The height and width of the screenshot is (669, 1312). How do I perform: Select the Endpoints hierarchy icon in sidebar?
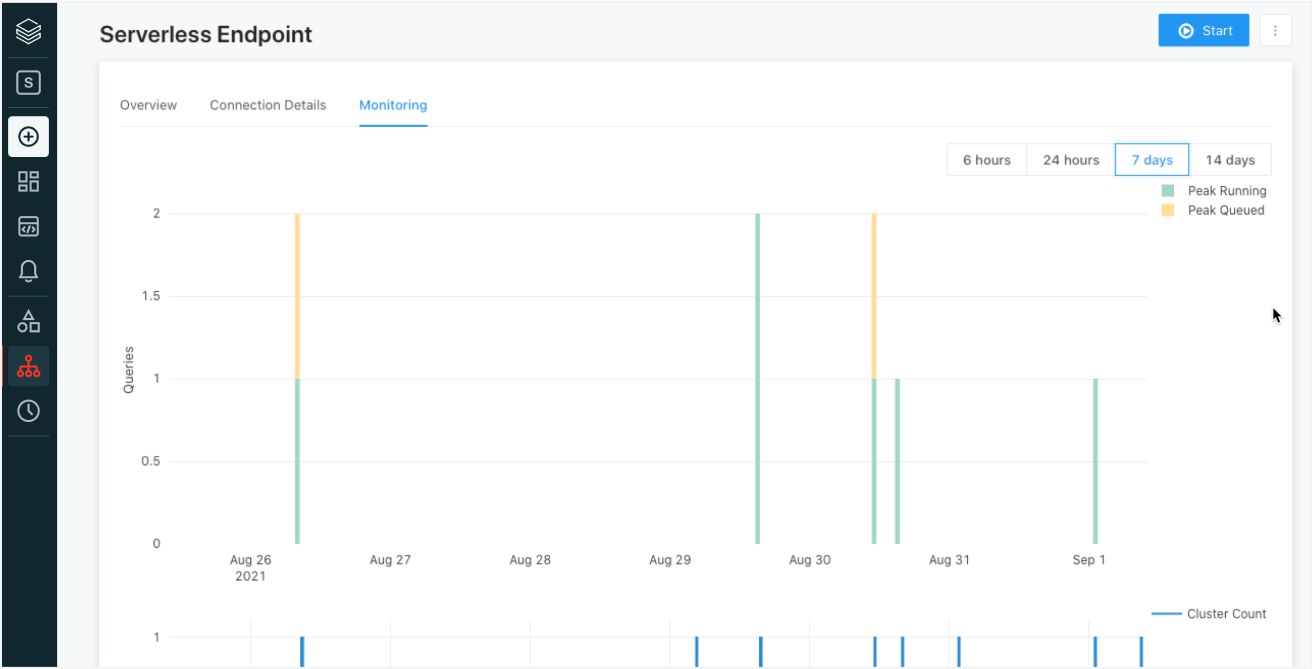tap(28, 367)
